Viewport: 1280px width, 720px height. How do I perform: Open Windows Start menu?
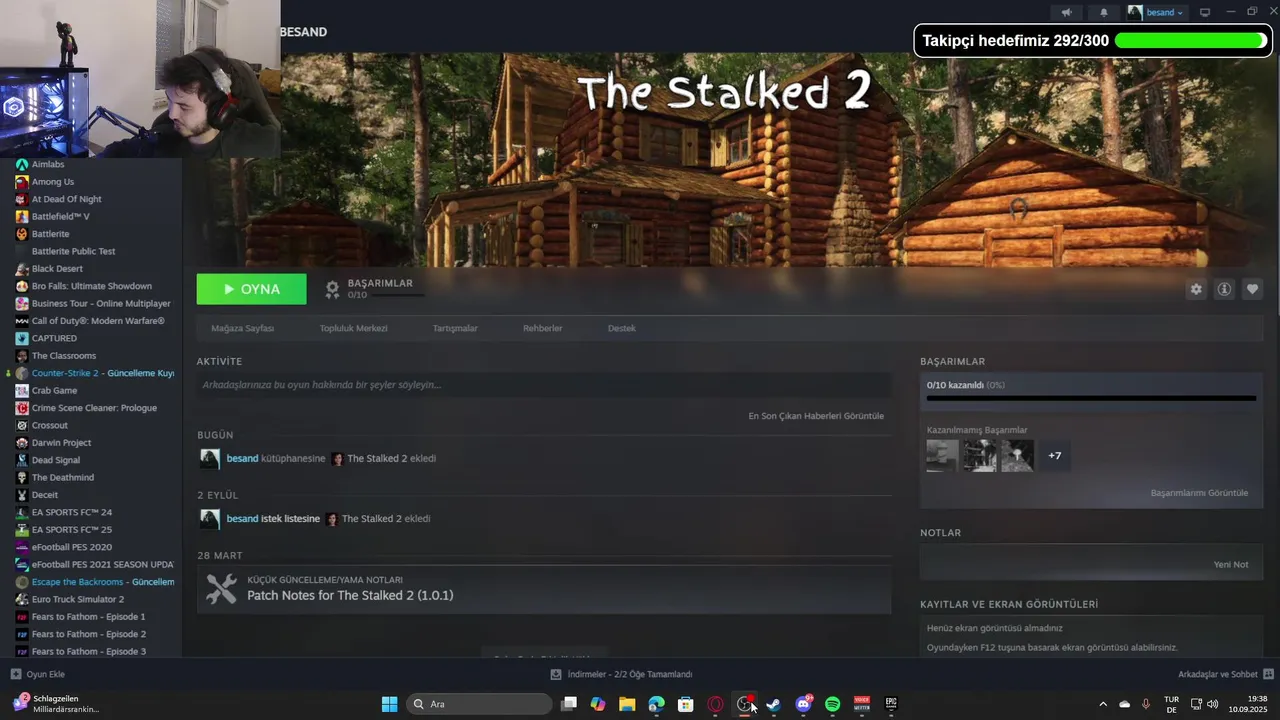pyautogui.click(x=389, y=704)
